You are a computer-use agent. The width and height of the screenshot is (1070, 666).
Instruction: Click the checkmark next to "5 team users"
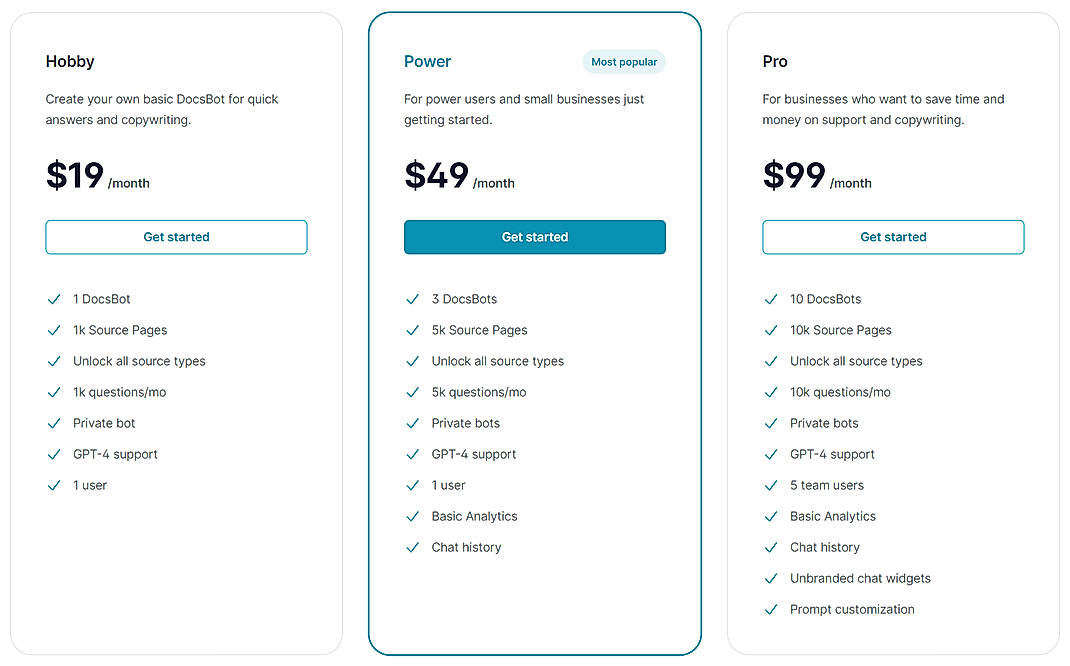tap(771, 485)
